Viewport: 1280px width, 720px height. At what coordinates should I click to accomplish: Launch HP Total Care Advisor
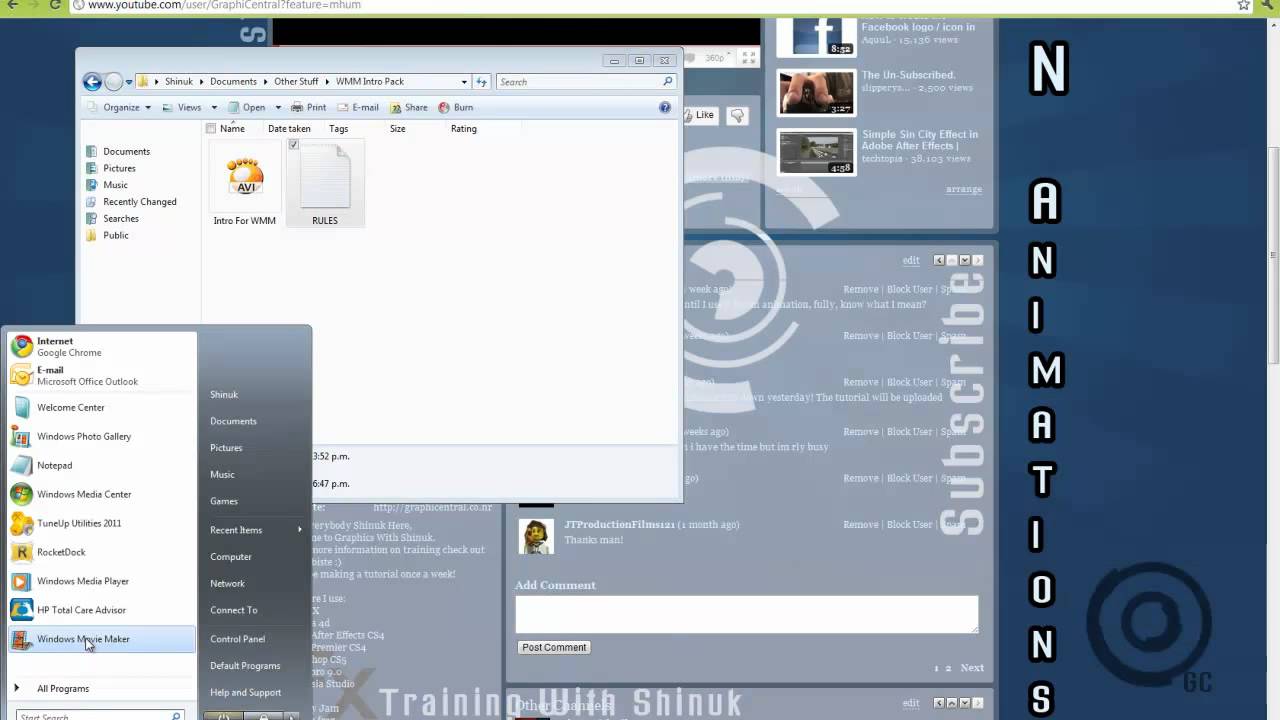click(x=100, y=610)
